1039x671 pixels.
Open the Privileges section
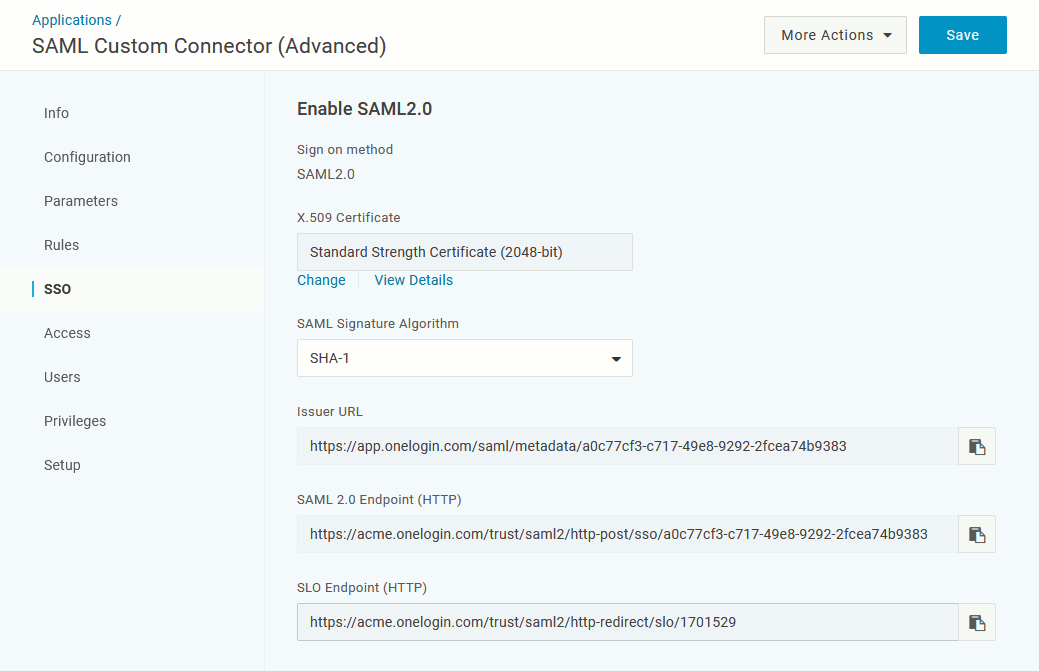75,421
